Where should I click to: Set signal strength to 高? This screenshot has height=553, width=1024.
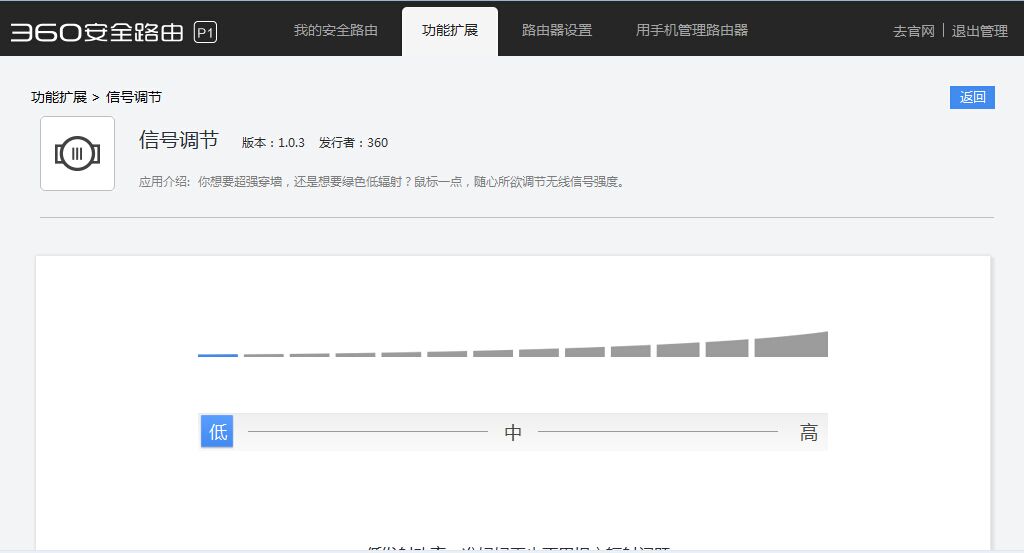pyautogui.click(x=808, y=432)
